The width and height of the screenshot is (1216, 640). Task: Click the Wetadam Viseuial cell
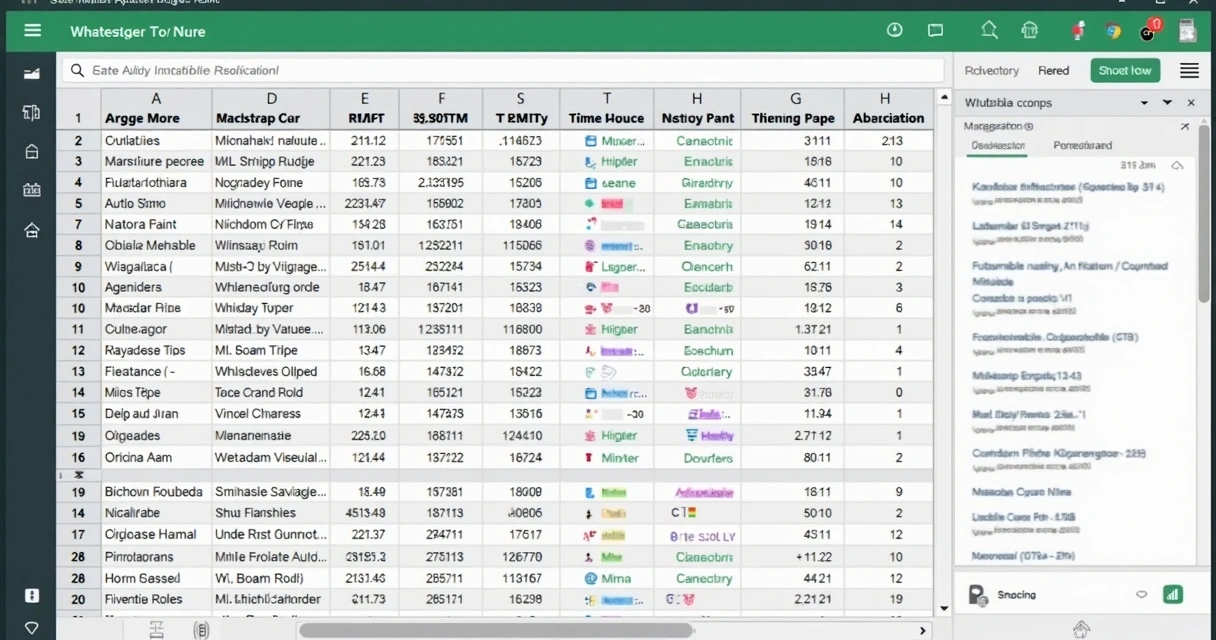[x=271, y=457]
